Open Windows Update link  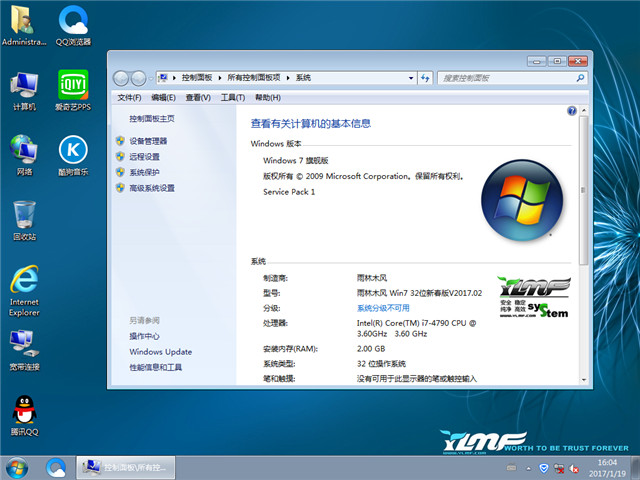(160, 352)
